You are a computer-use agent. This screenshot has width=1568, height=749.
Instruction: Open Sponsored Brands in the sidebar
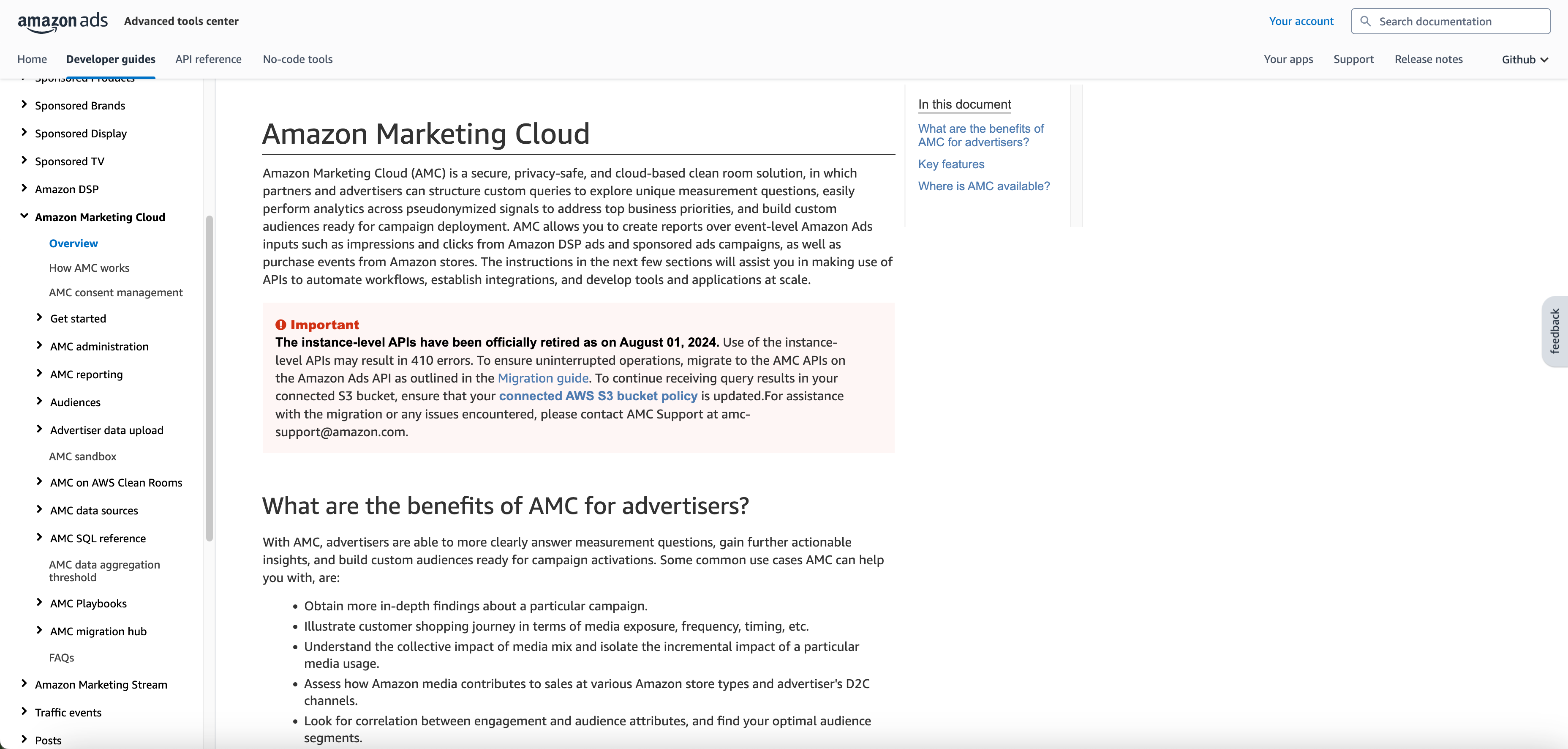click(x=80, y=105)
